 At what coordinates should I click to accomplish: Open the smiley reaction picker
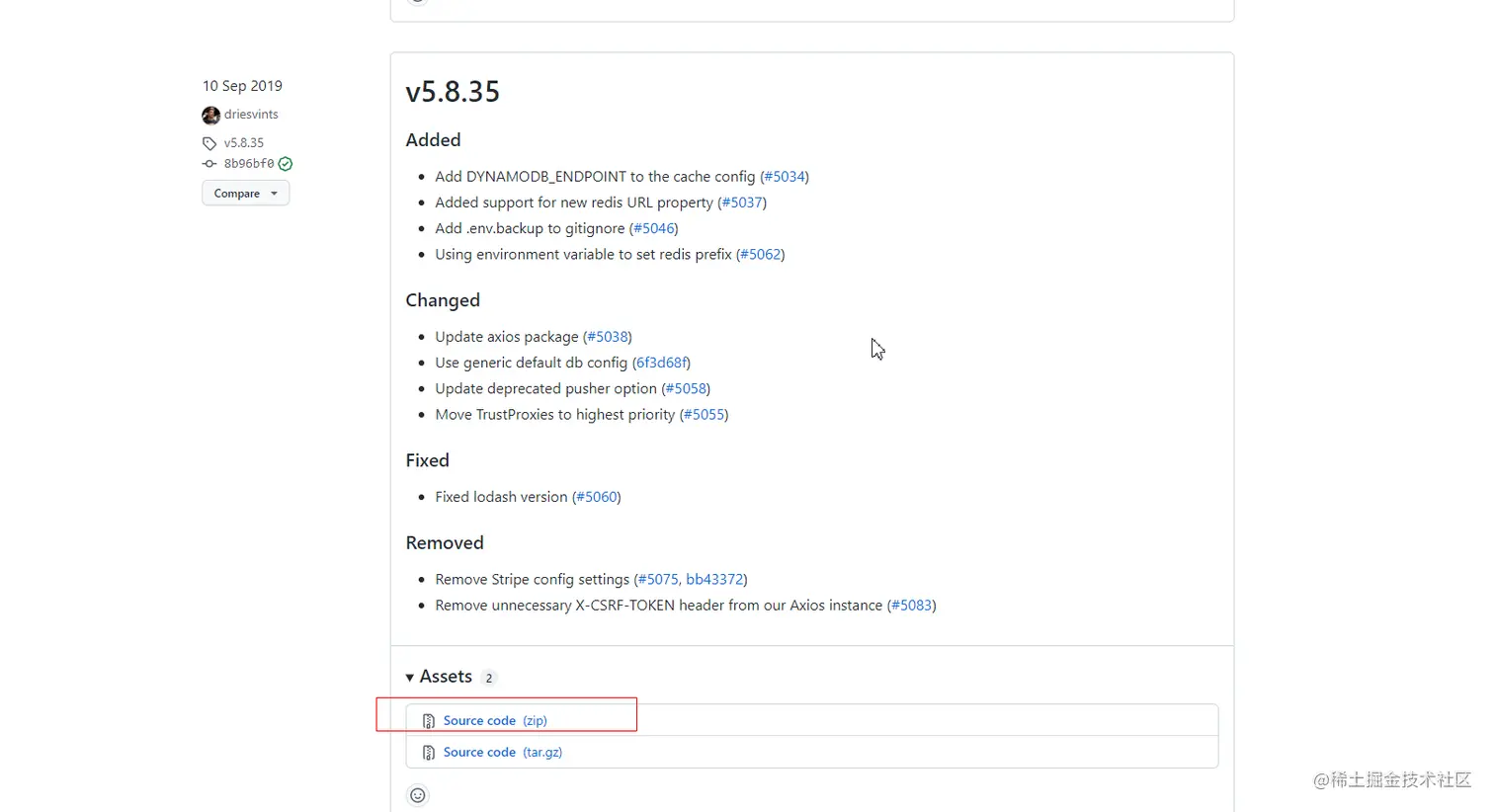coord(418,795)
